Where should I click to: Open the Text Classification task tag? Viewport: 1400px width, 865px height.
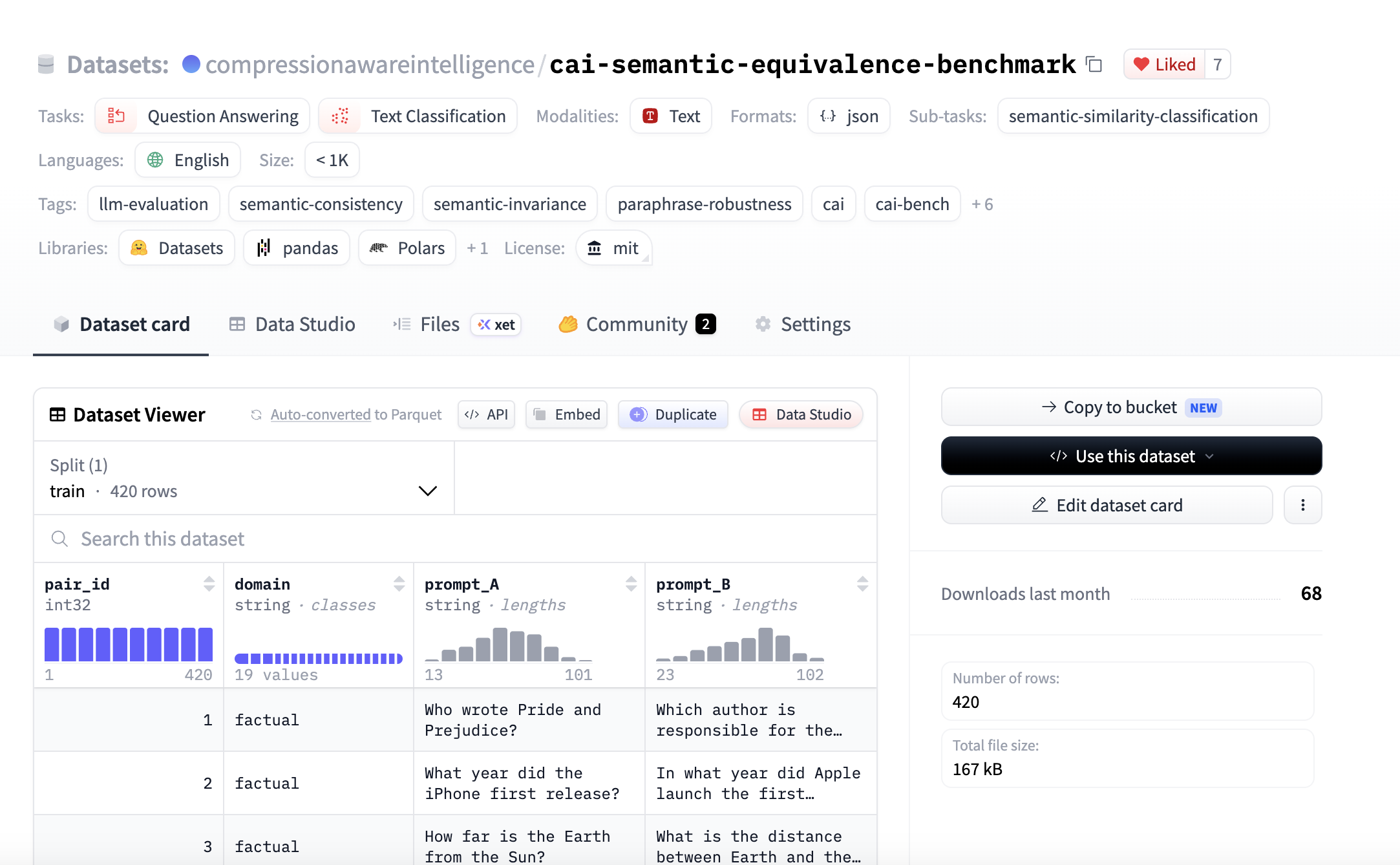click(418, 116)
